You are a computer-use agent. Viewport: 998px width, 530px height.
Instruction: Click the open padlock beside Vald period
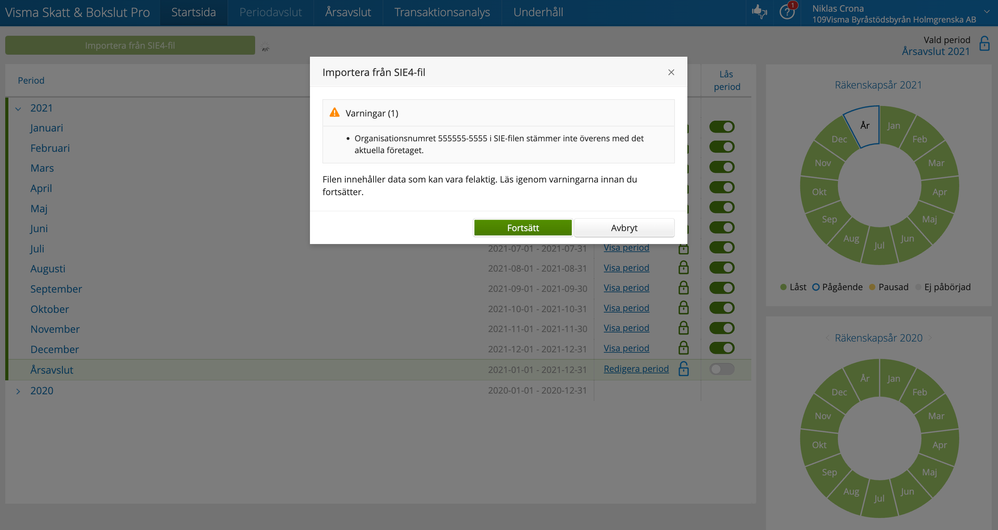coord(984,45)
